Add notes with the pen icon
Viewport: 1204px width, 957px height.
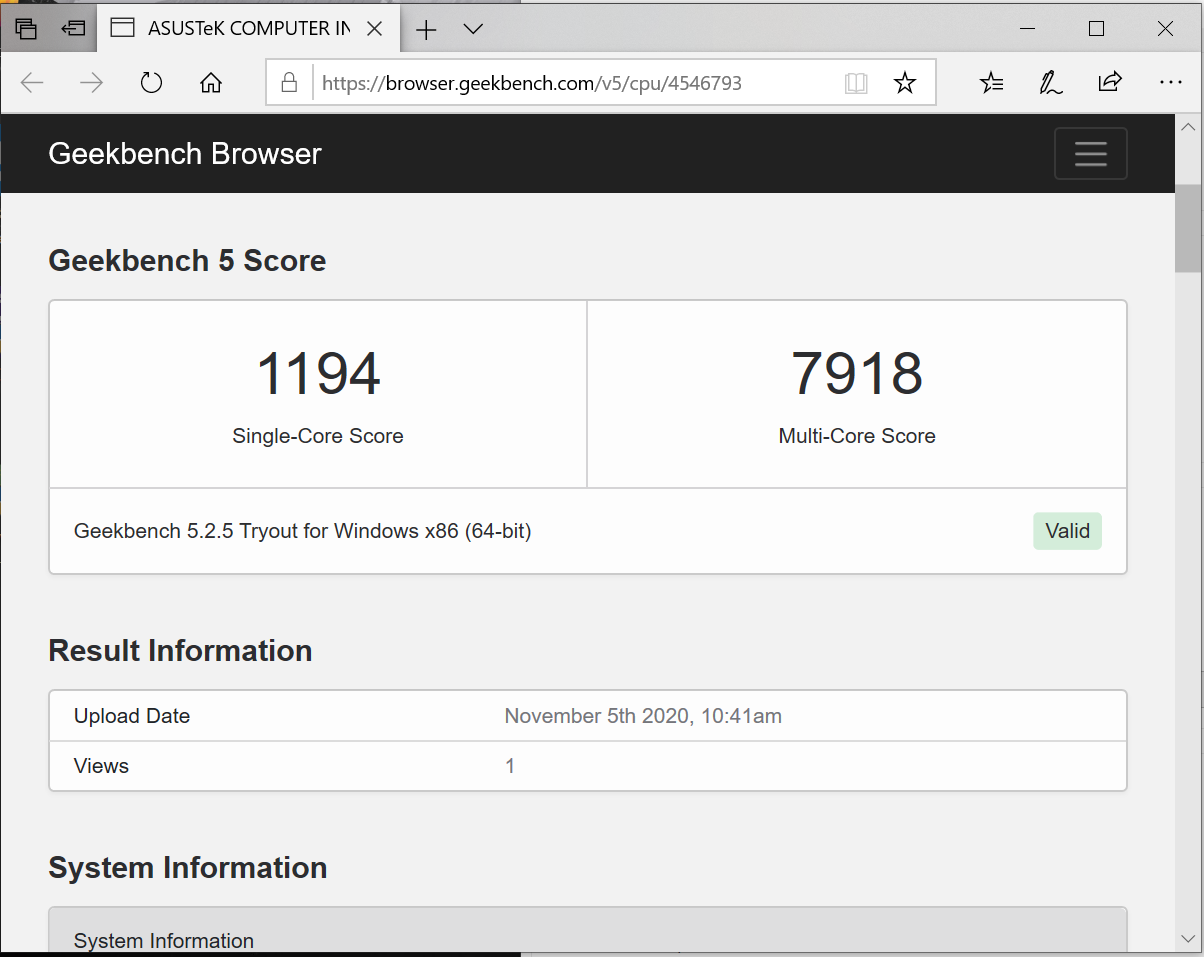coord(1050,83)
